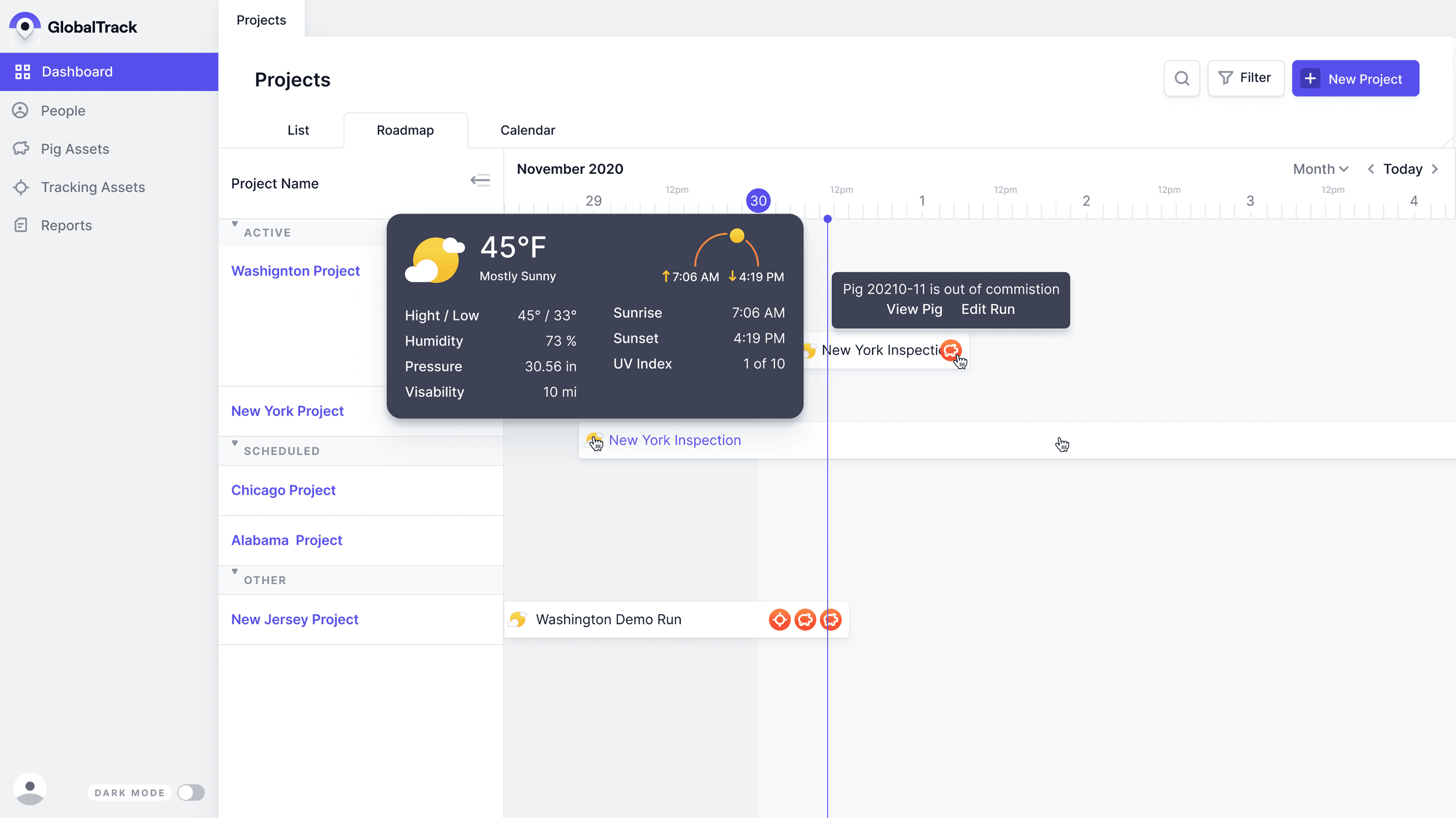Switch to the Calendar tab
This screenshot has height=818, width=1456.
click(x=527, y=130)
